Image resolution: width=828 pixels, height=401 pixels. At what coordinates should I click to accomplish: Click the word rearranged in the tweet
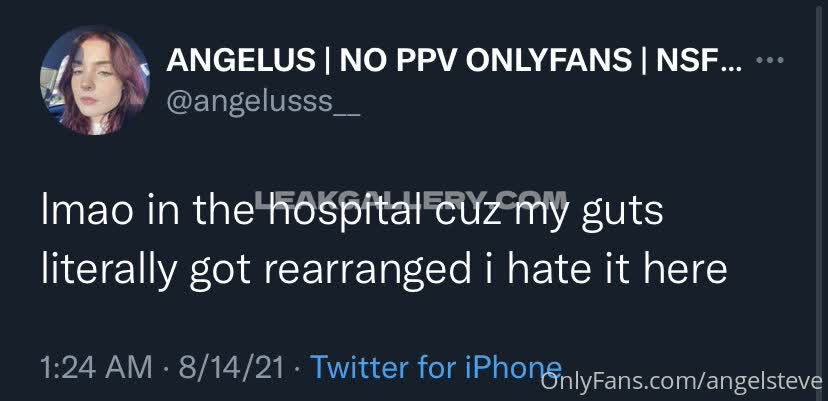tap(366, 271)
